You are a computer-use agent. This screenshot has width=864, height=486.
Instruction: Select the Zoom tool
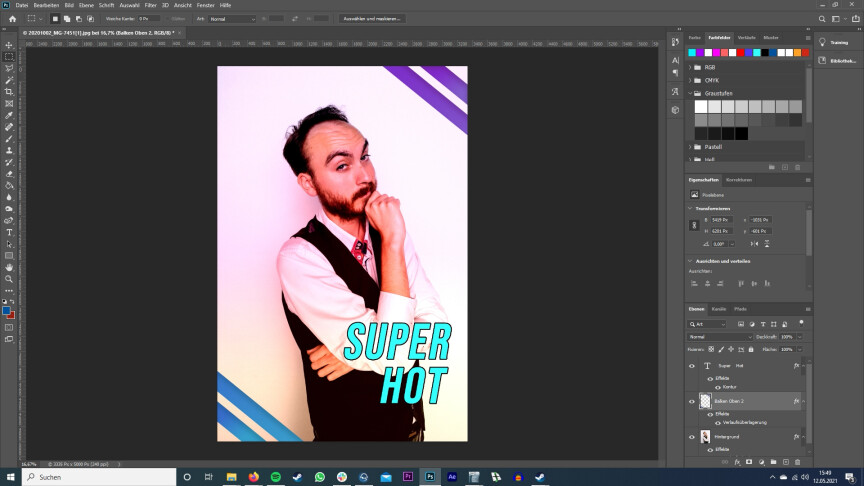tap(9, 279)
